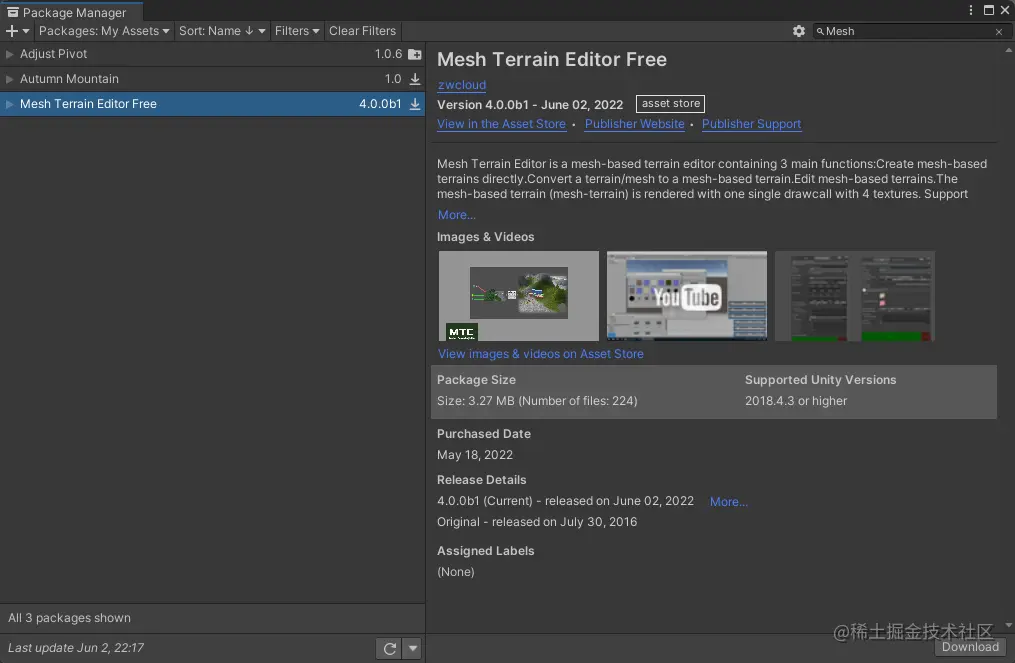
Task: Click the version 4.0.0b1 in list
Action: (x=380, y=104)
